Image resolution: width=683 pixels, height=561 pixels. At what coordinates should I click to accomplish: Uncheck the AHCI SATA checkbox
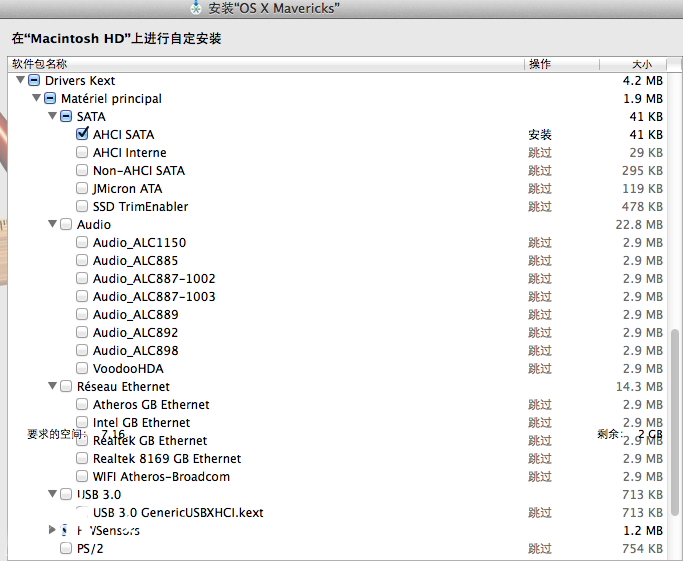coord(82,134)
